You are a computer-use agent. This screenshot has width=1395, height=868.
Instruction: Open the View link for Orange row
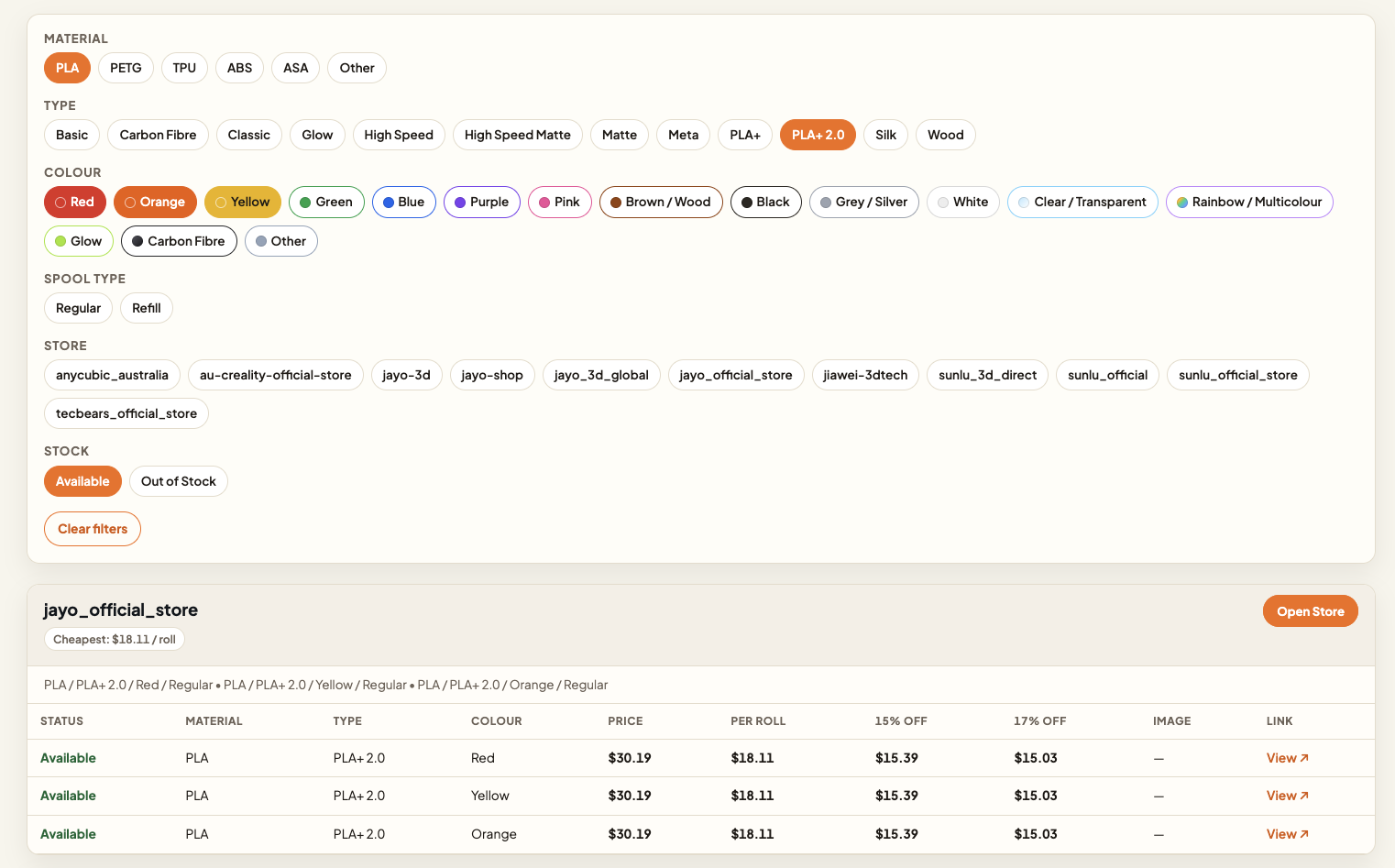(x=1288, y=834)
